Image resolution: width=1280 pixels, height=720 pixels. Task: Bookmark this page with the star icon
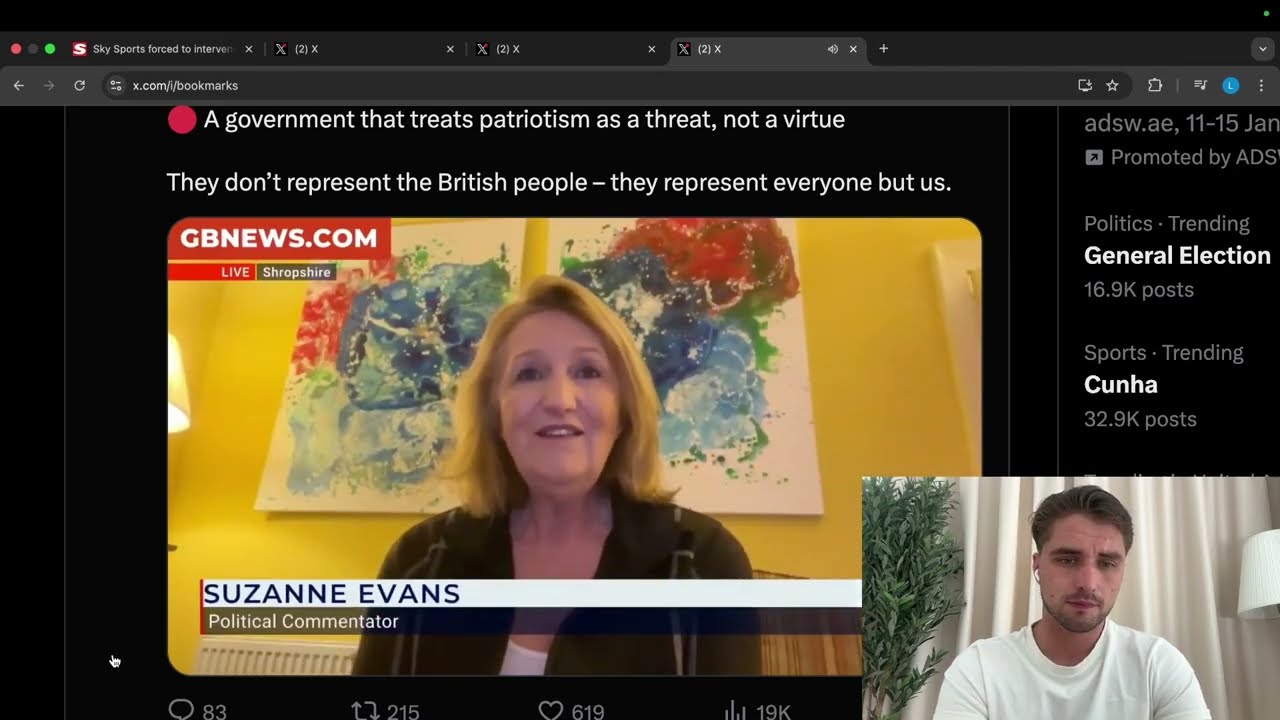[1112, 86]
